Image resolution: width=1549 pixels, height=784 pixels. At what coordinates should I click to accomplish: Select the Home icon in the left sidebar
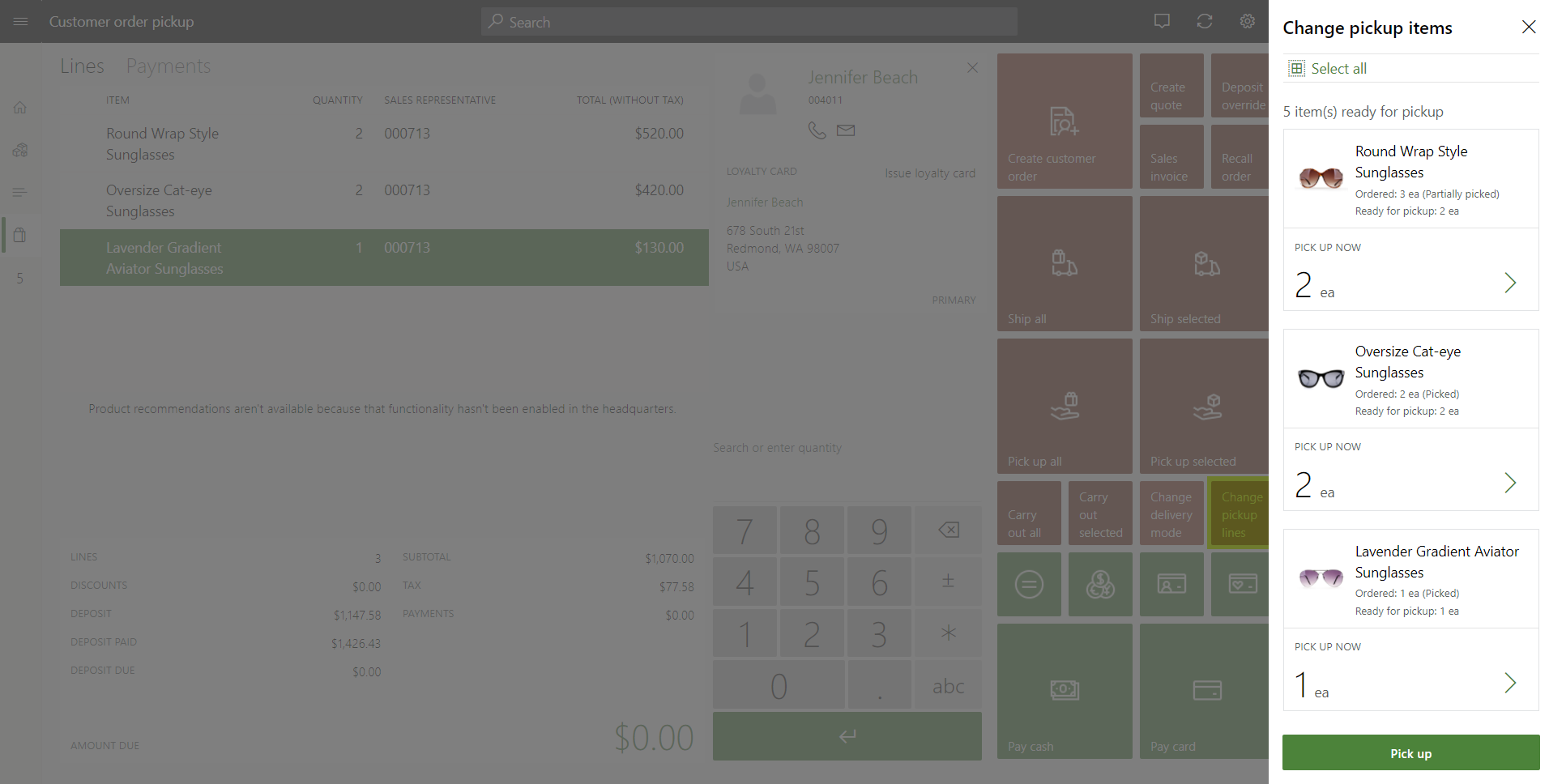coord(19,107)
